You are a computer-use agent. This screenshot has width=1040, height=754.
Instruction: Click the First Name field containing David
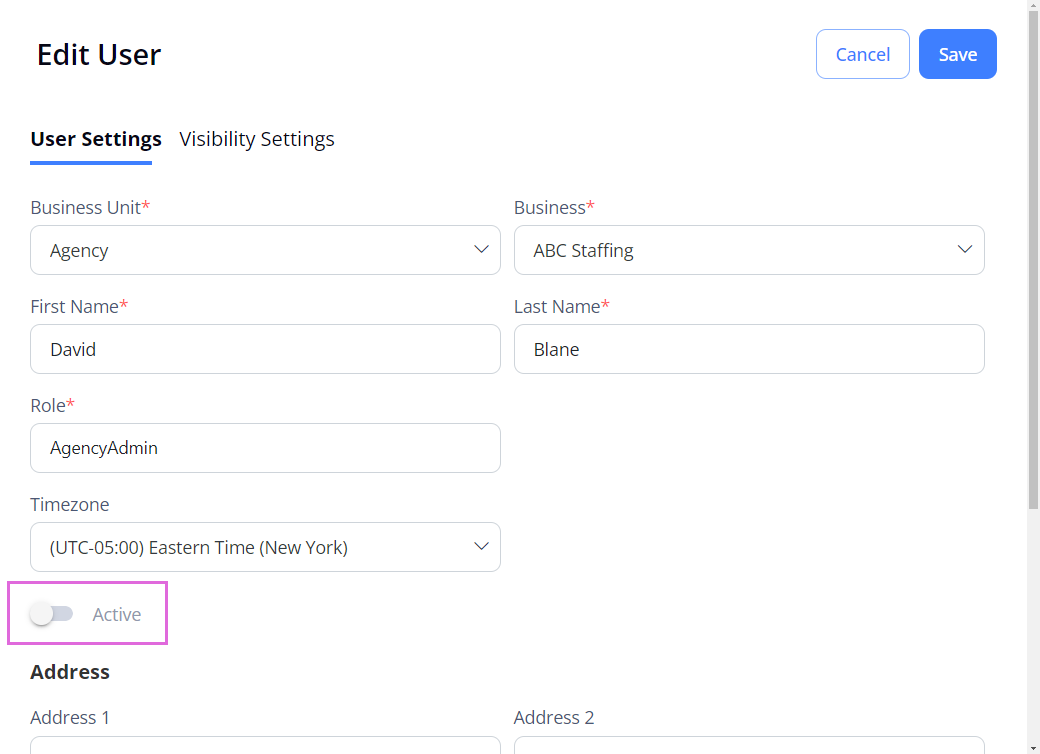tap(265, 349)
